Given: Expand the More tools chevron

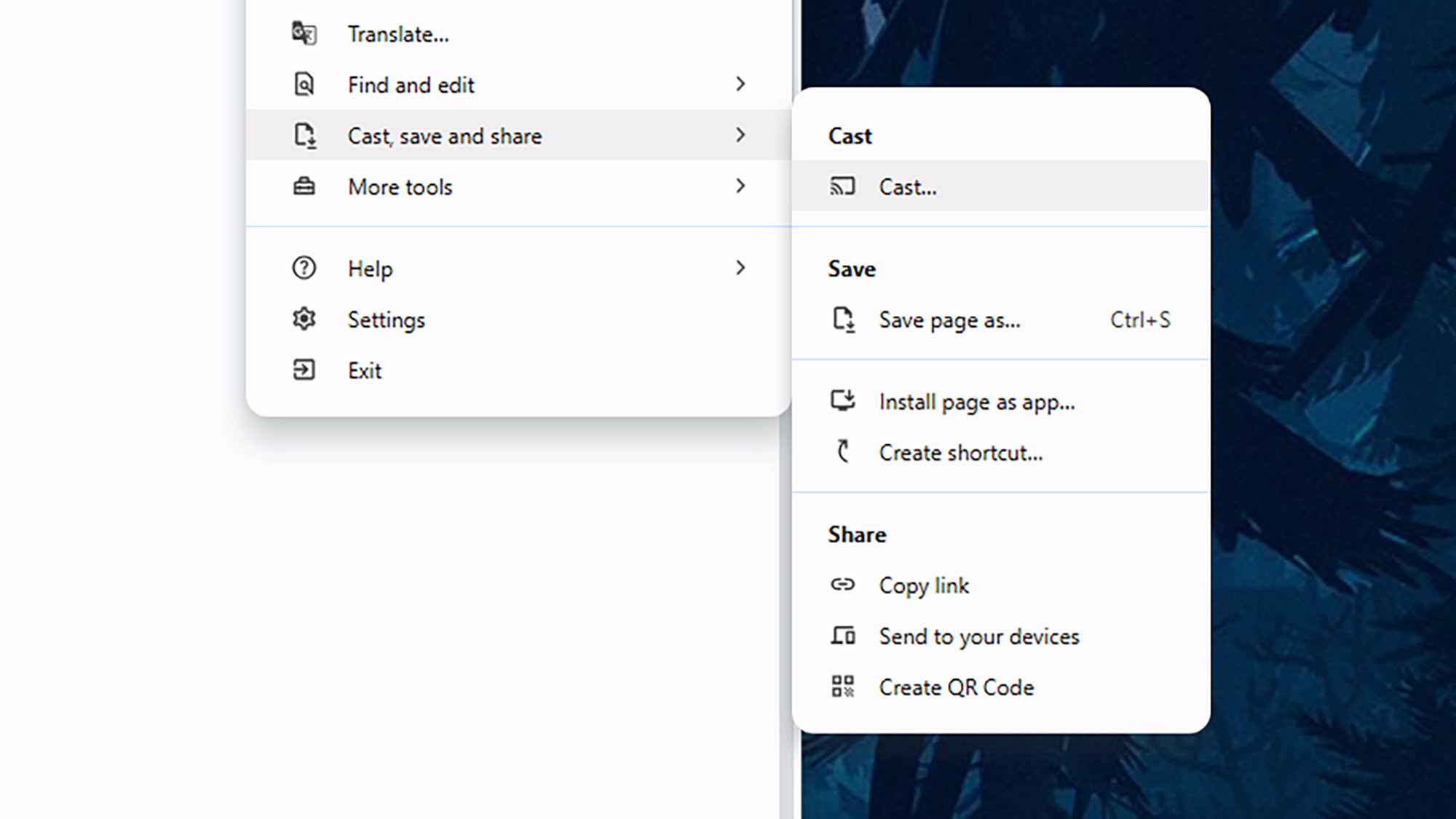Looking at the screenshot, I should (x=740, y=186).
